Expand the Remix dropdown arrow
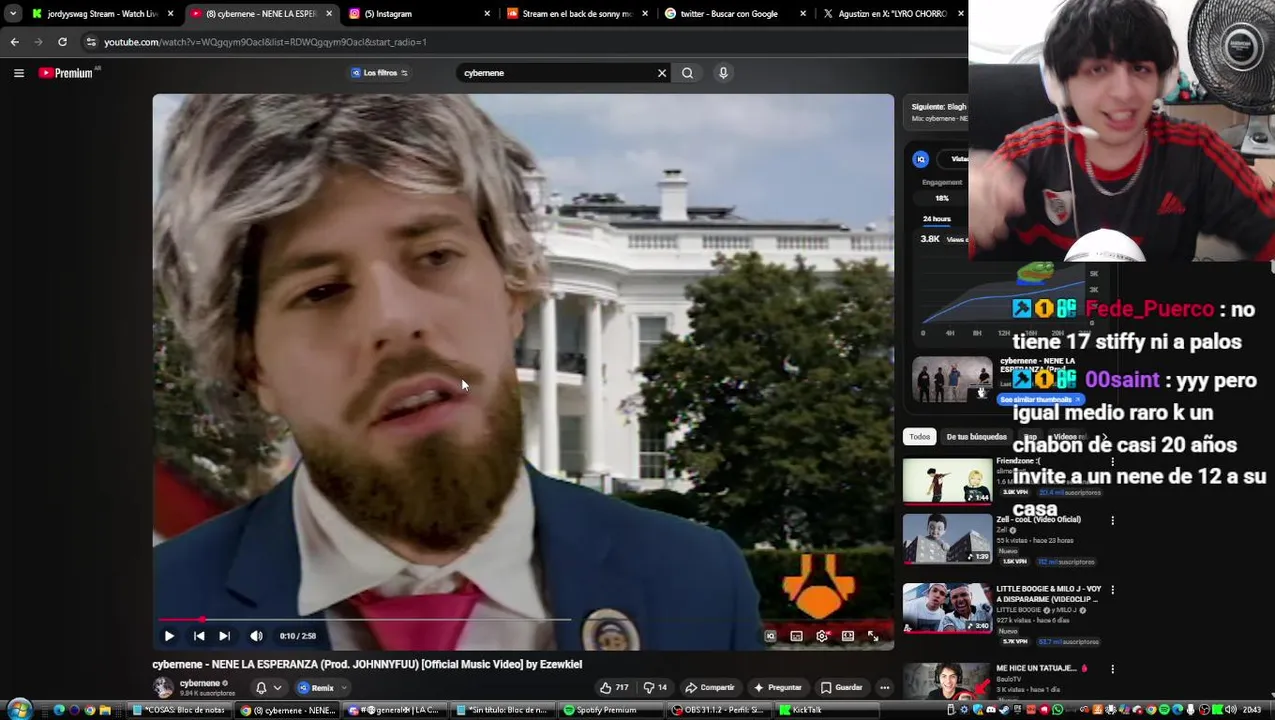This screenshot has width=1275, height=720. (344, 688)
